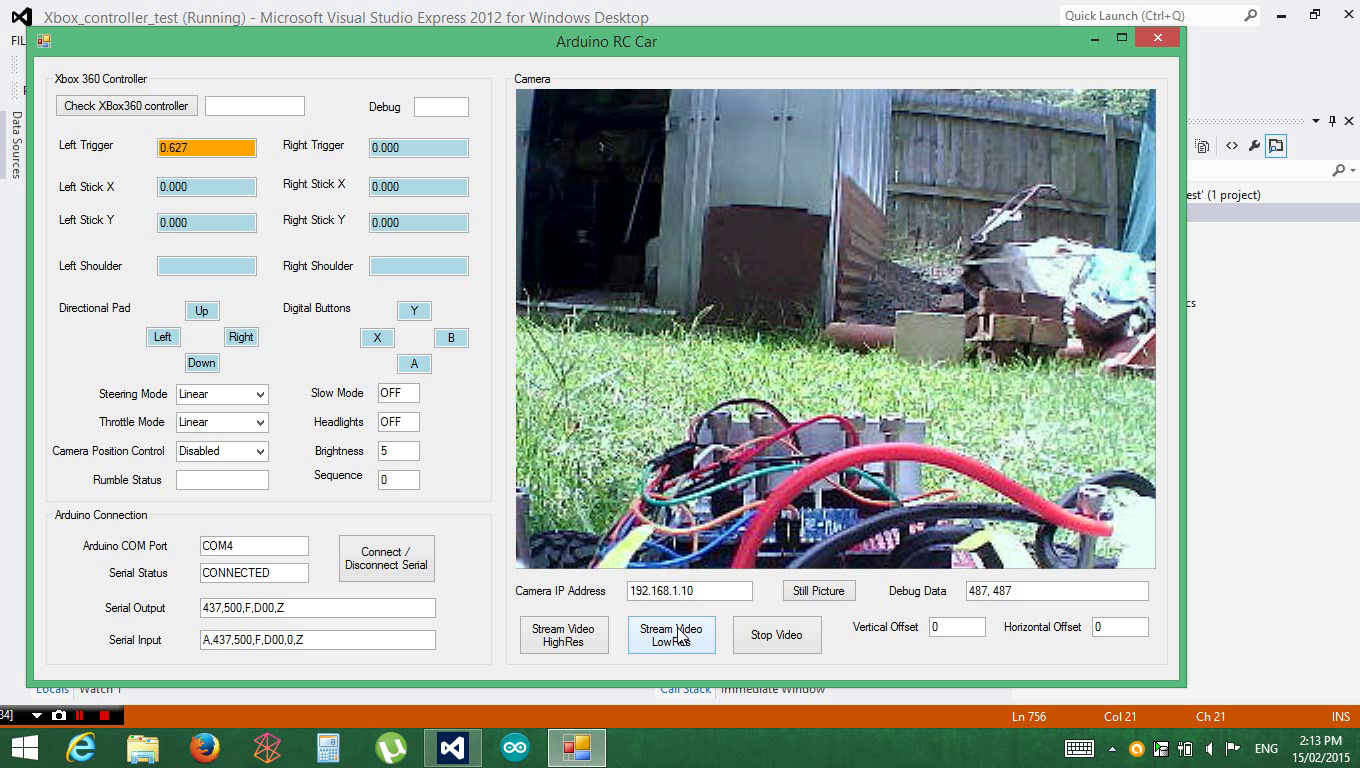Click the Stream Video HighRes button
Viewport: 1360px width, 768px height.
(563, 634)
